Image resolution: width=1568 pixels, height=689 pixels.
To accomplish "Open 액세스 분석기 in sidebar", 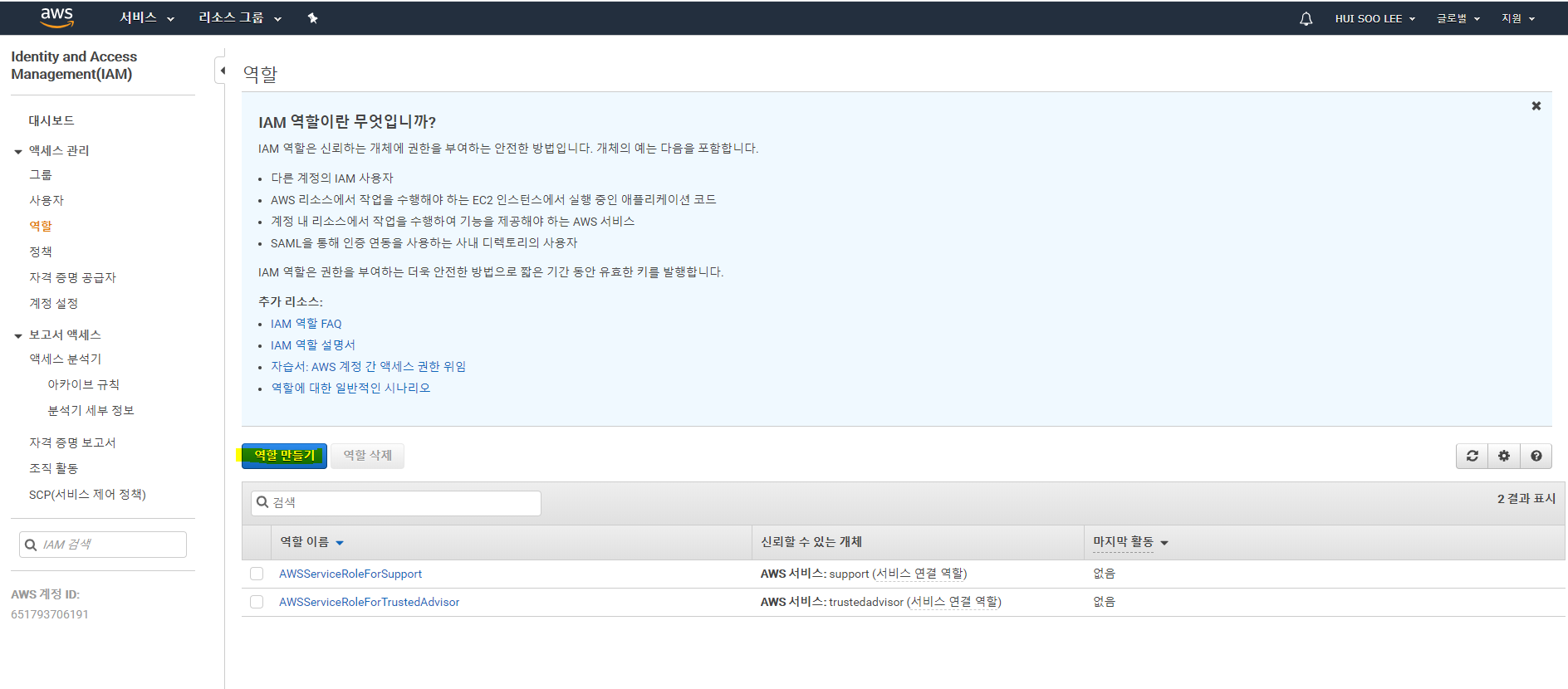I will [65, 359].
